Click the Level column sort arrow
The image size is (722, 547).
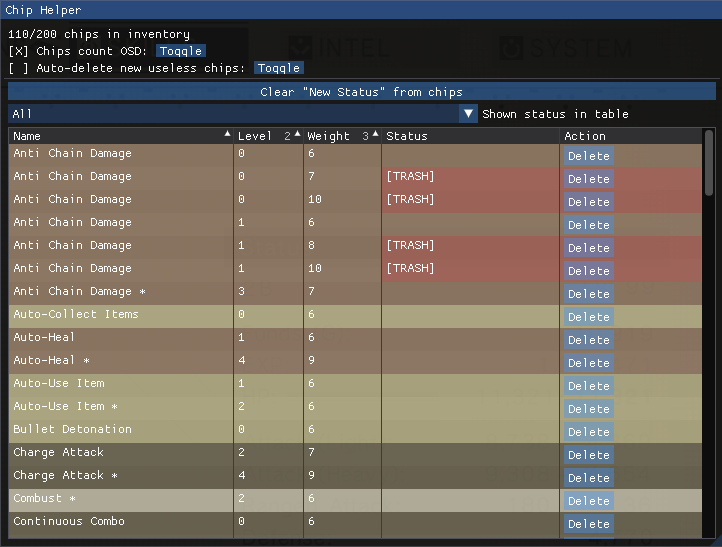[x=297, y=134]
